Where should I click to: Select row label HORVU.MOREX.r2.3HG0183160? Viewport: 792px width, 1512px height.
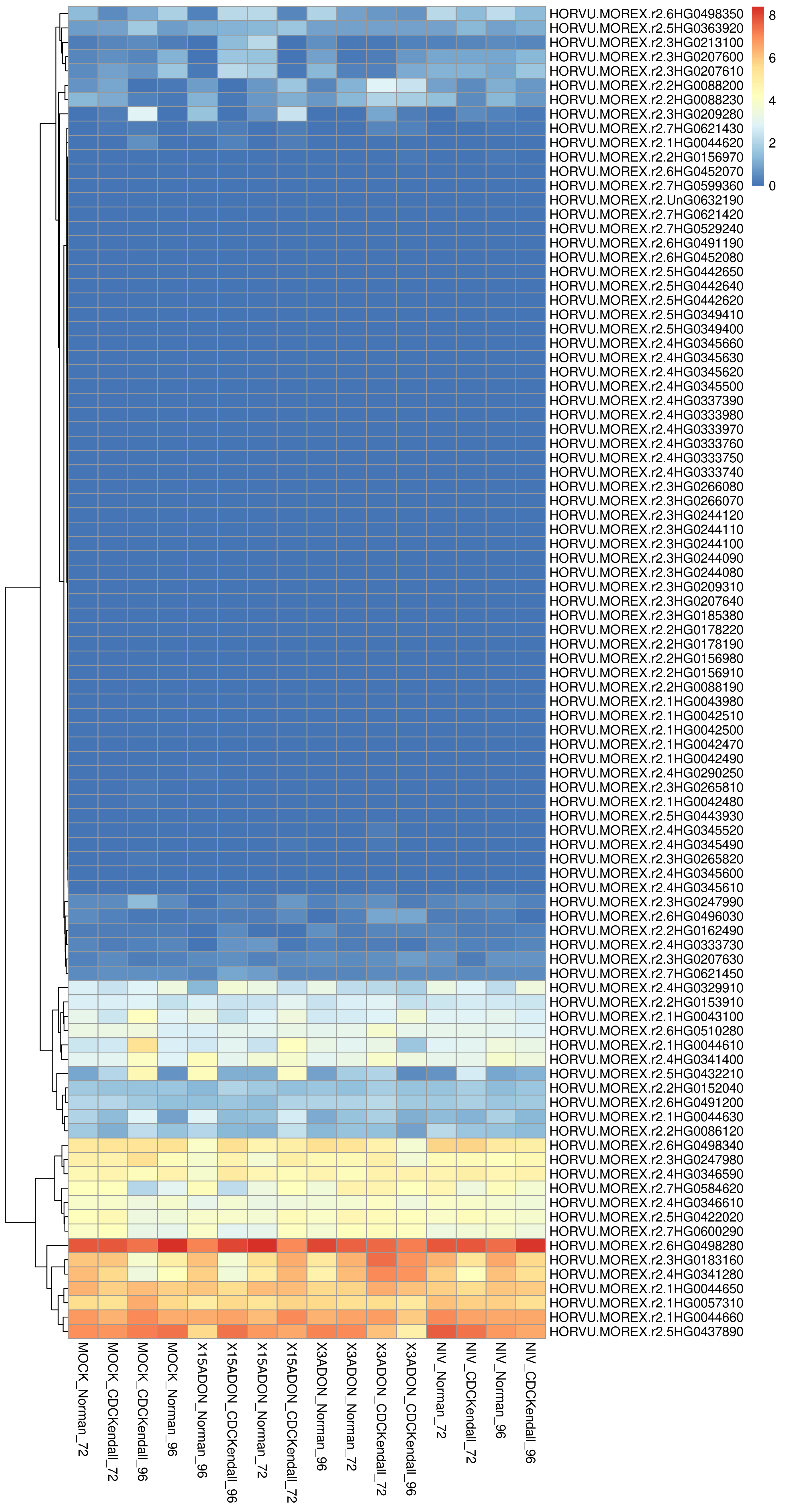pyautogui.click(x=646, y=1260)
